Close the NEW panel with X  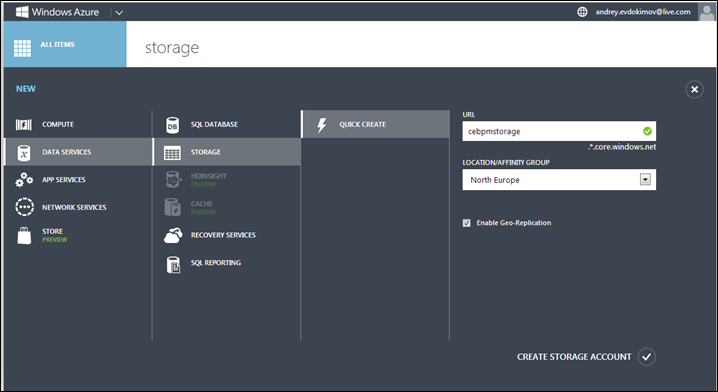[x=694, y=89]
